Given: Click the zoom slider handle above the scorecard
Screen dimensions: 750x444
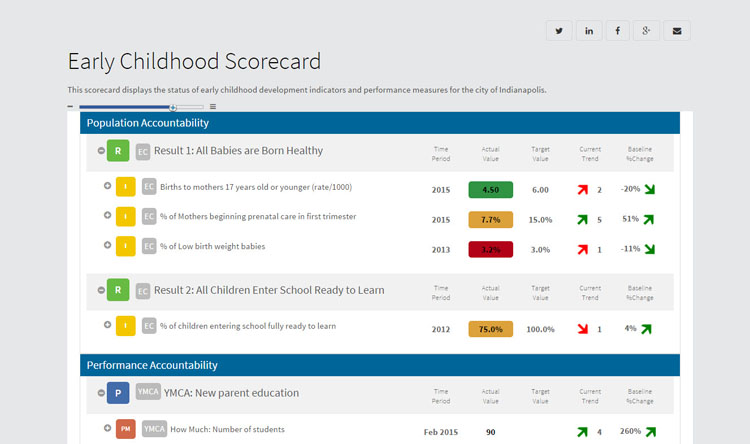Looking at the screenshot, I should click(173, 107).
